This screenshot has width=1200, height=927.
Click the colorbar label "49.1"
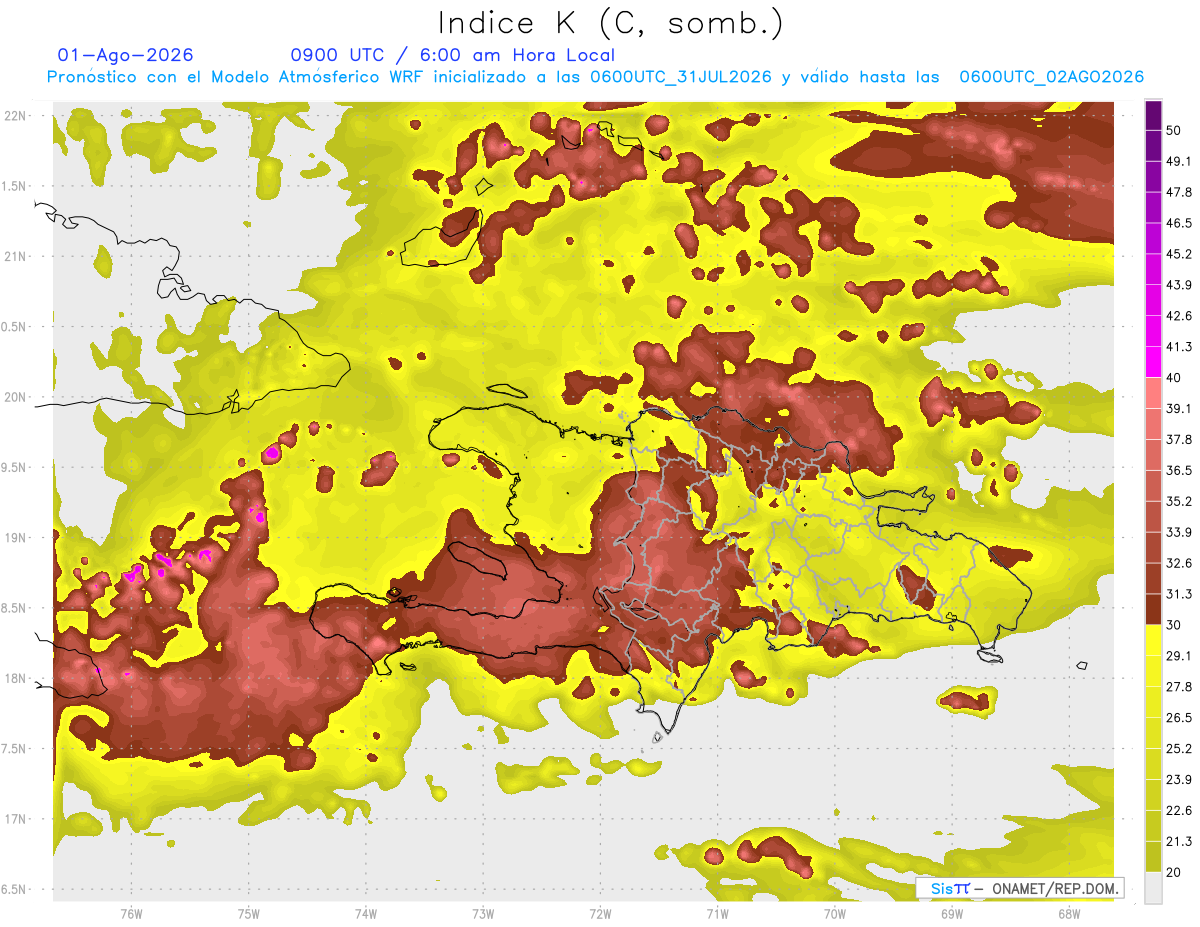point(1179,160)
